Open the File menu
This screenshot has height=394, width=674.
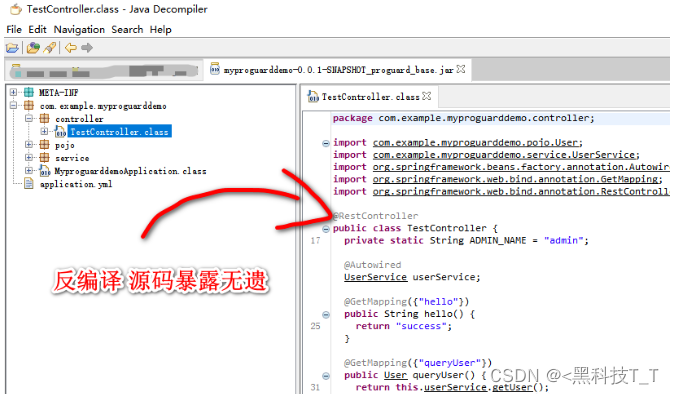tap(14, 30)
